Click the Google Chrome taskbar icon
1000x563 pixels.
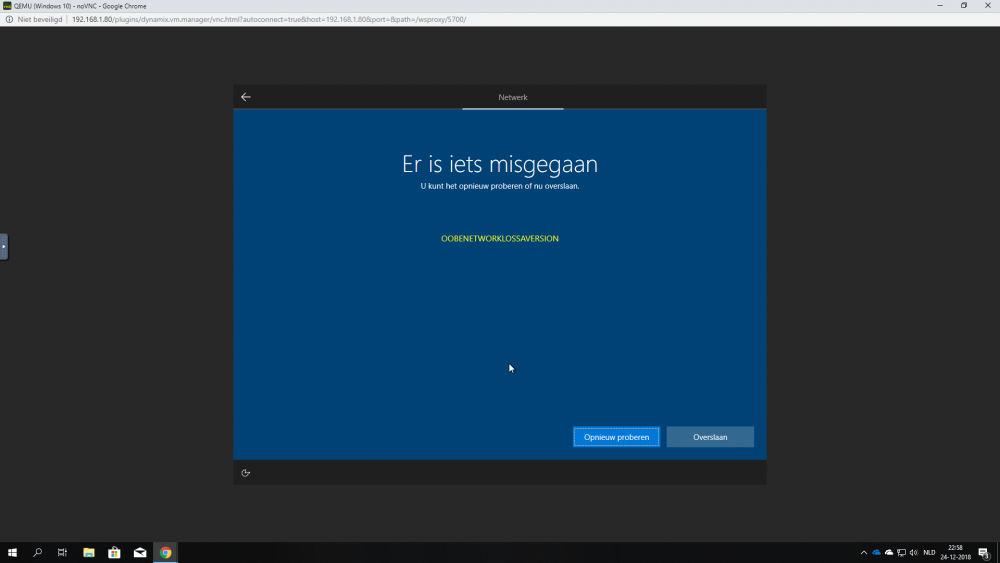coord(166,553)
